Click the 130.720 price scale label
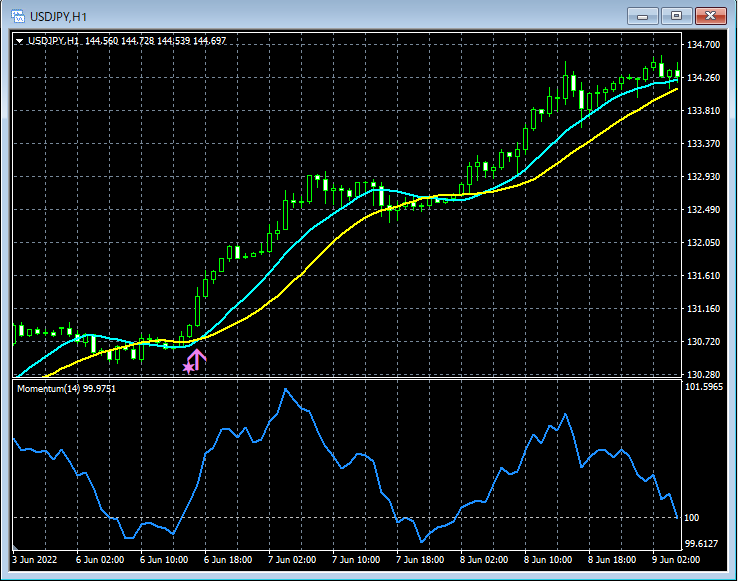Image resolution: width=739 pixels, height=581 pixels. 704,342
